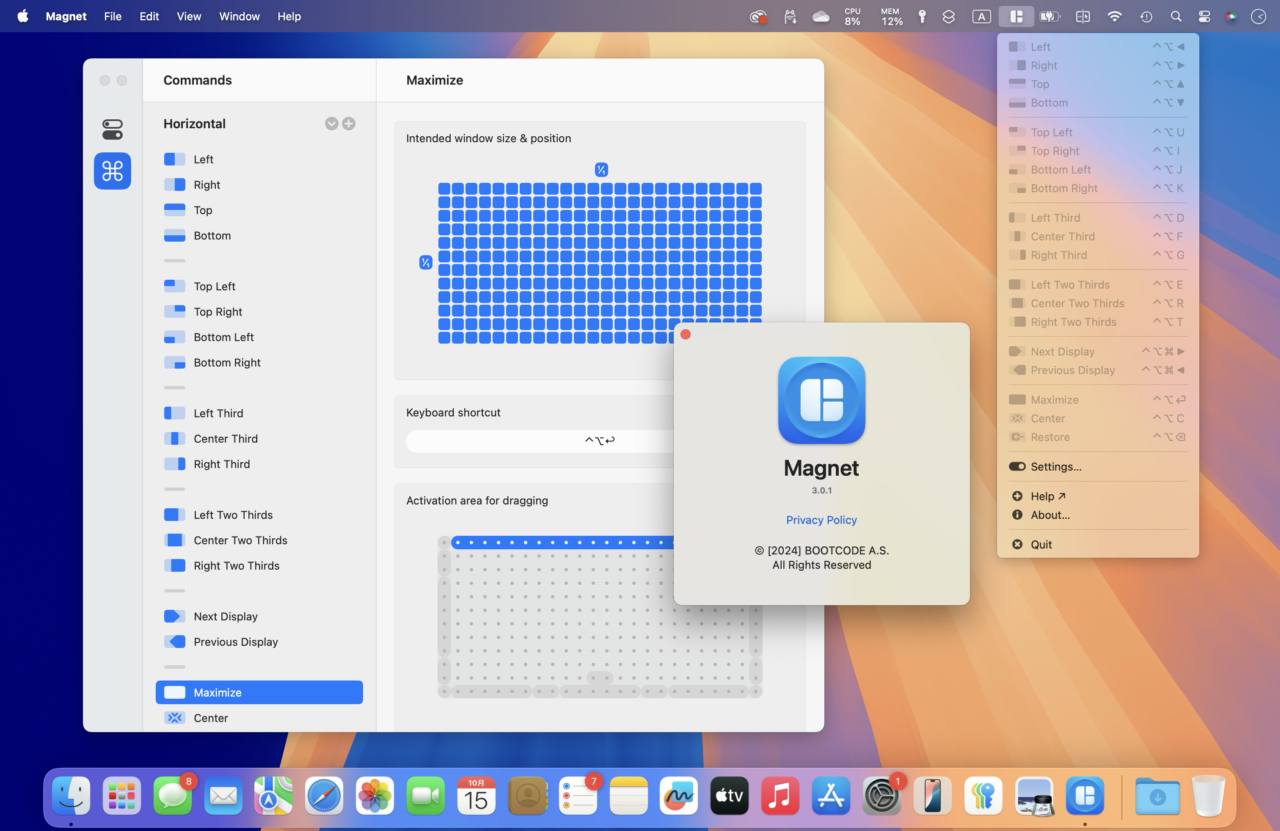
Task: Select the Top Left command icon
Action: click(x=175, y=286)
